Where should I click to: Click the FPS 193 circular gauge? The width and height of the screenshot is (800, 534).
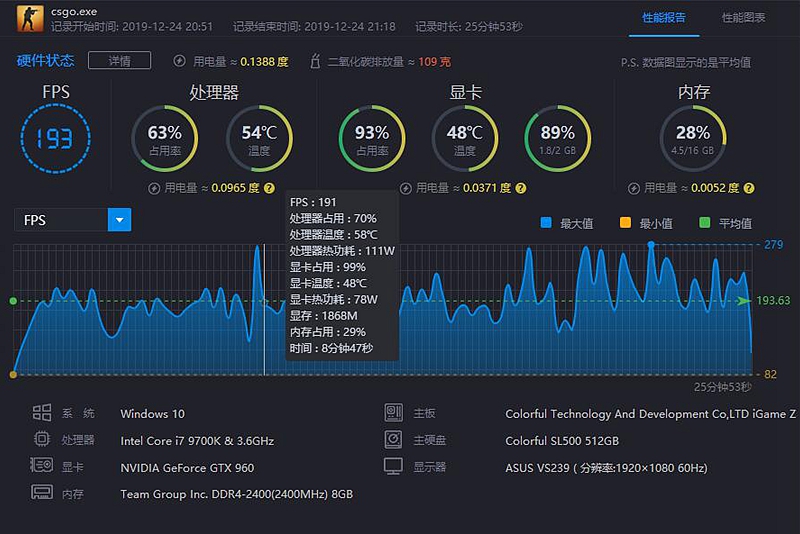(x=56, y=138)
